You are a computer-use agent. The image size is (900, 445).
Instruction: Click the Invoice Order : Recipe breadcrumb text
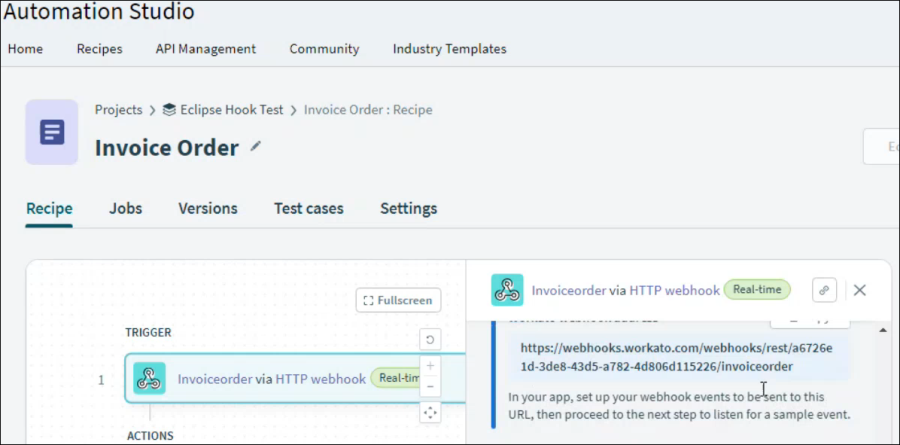[368, 110]
